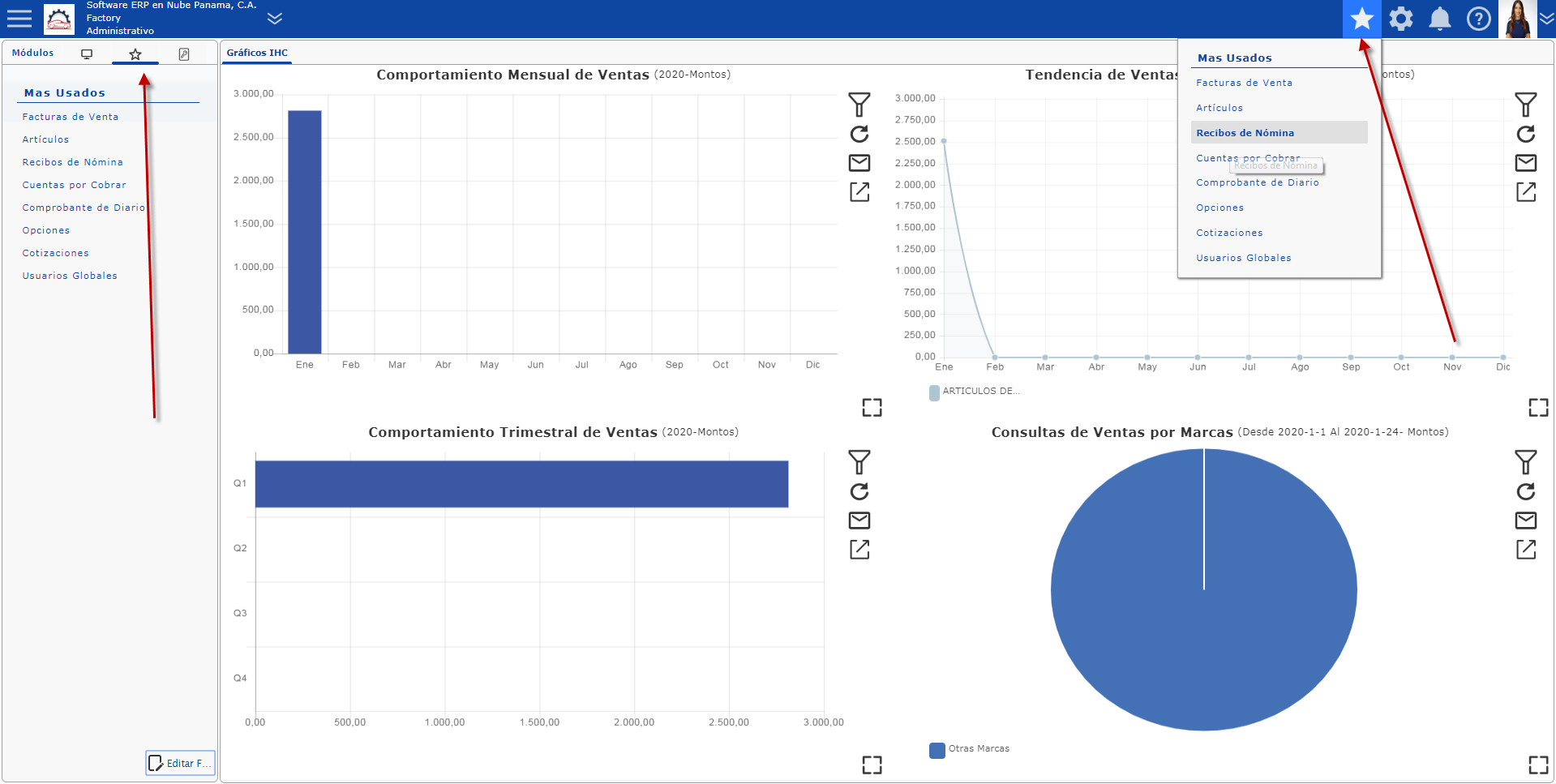Open the help question mark icon
Viewport: 1556px width, 784px height.
point(1478,19)
